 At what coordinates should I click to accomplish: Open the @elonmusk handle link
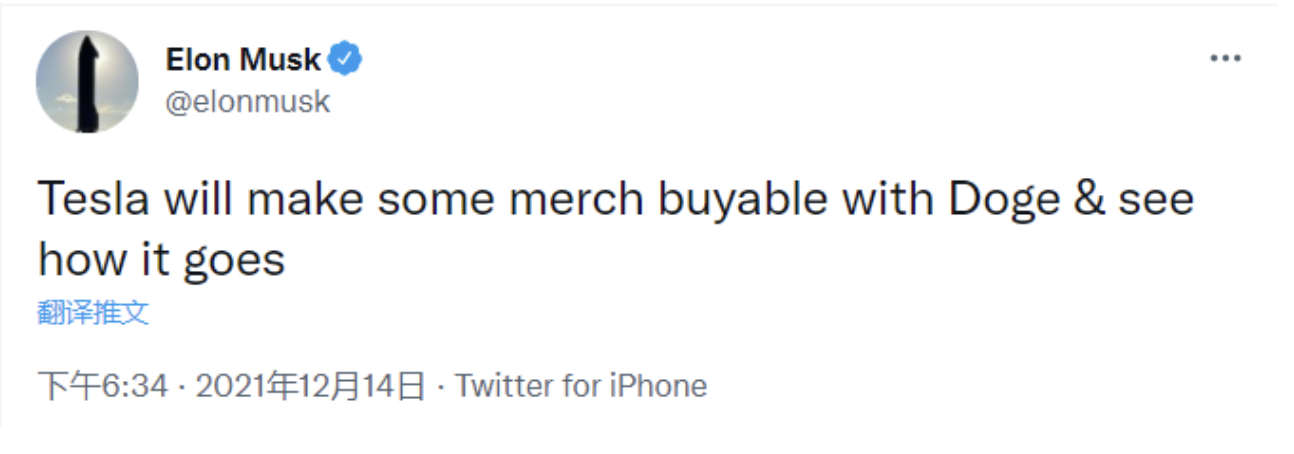[x=247, y=101]
